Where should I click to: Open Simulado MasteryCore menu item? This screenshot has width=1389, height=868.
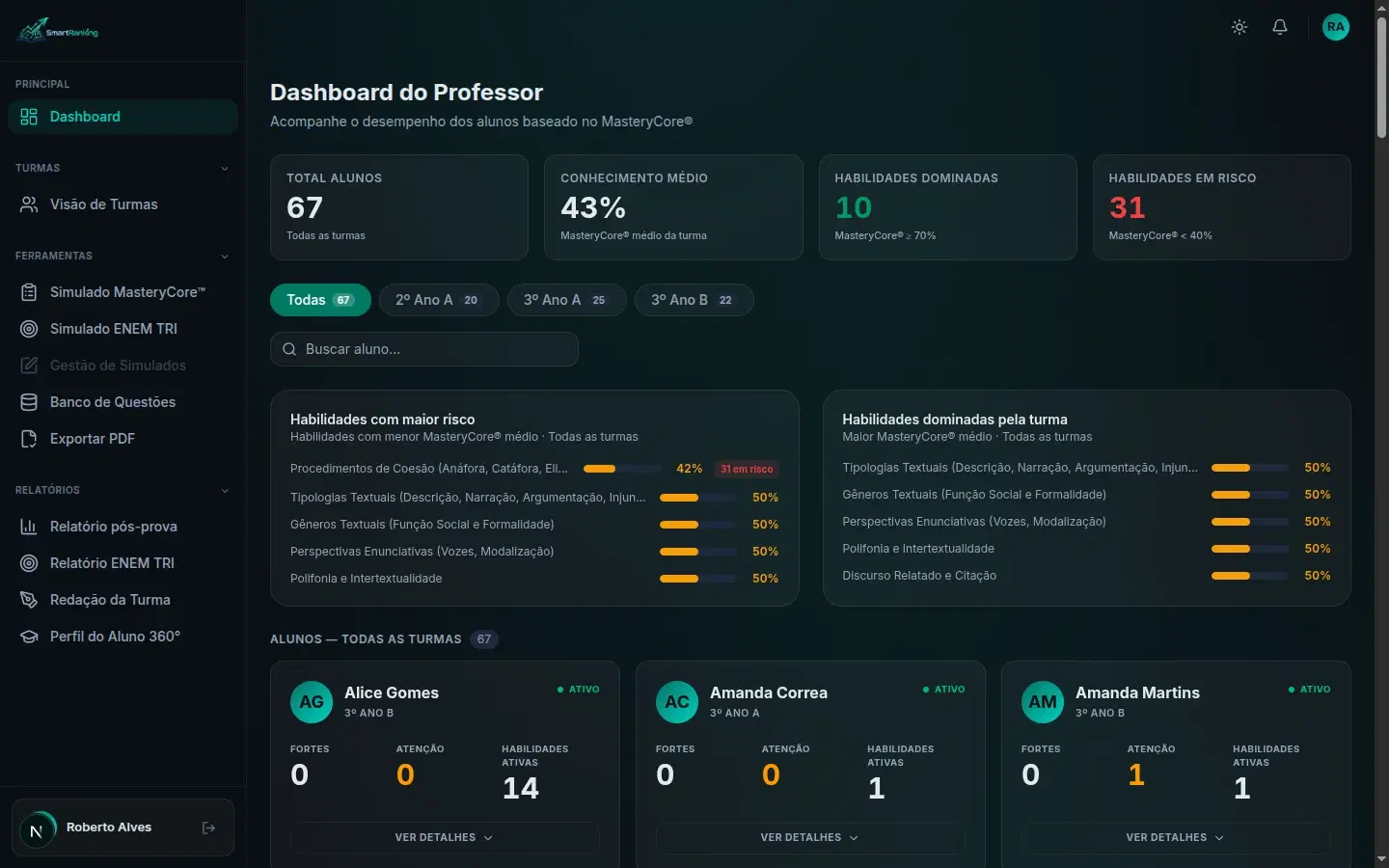(x=123, y=292)
